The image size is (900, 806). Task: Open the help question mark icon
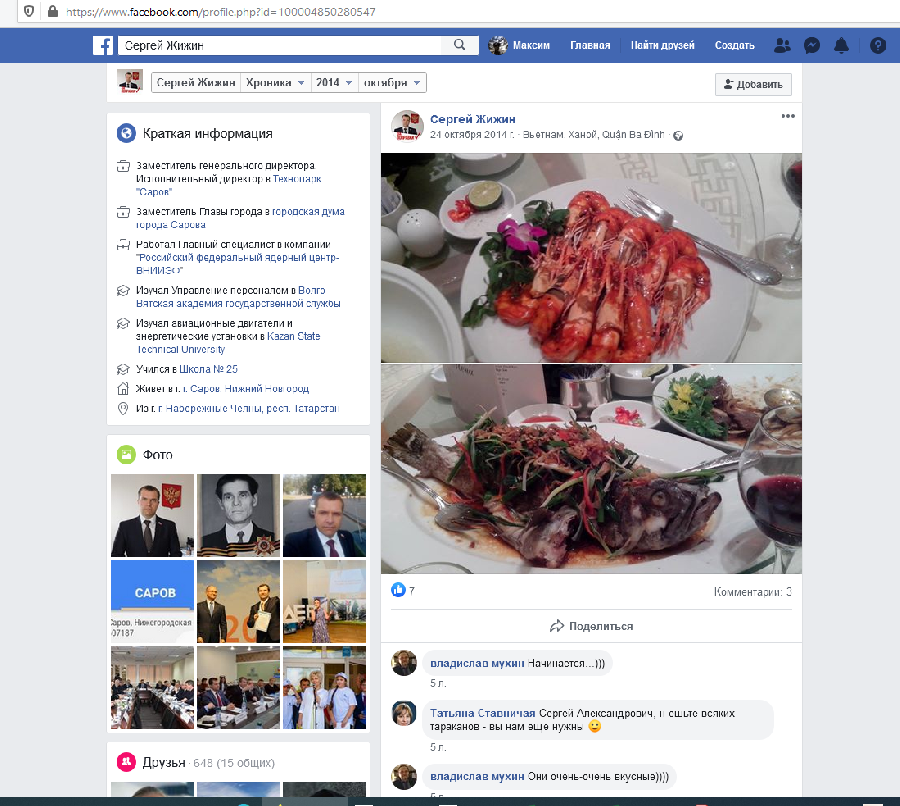878,45
